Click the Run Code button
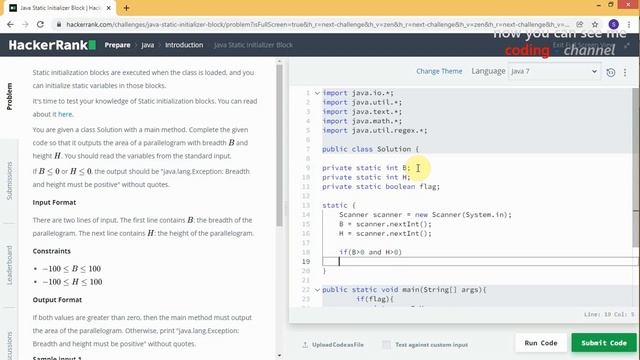Viewport: 640px width, 360px height. (x=541, y=343)
